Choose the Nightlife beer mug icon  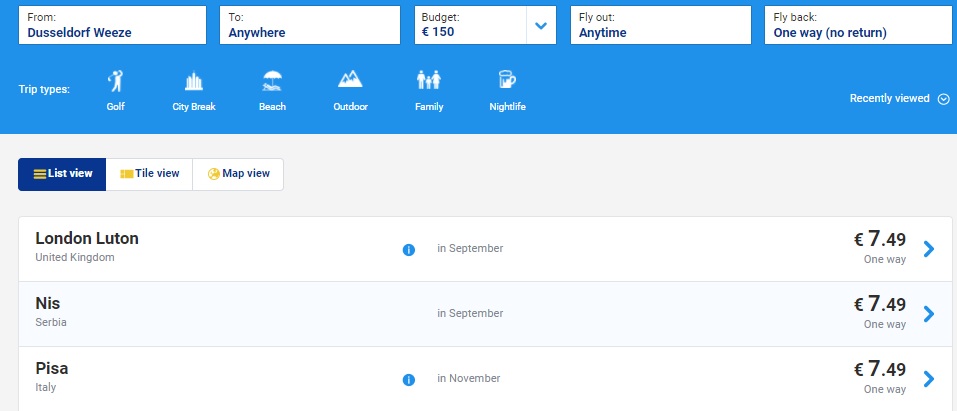coord(507,81)
